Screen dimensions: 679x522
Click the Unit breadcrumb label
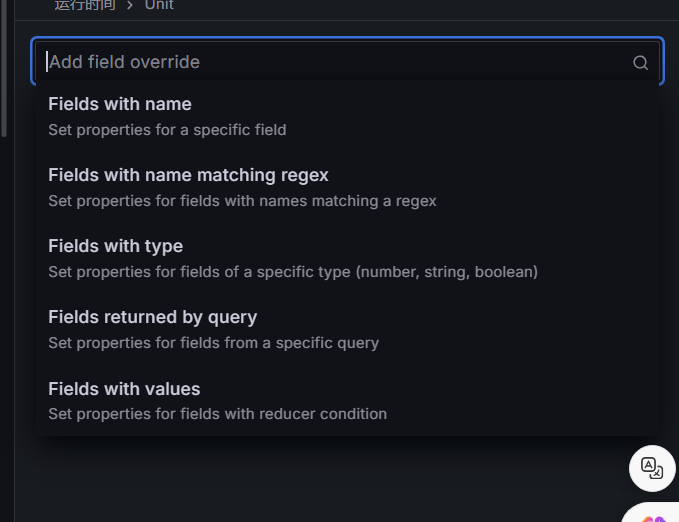click(x=159, y=5)
